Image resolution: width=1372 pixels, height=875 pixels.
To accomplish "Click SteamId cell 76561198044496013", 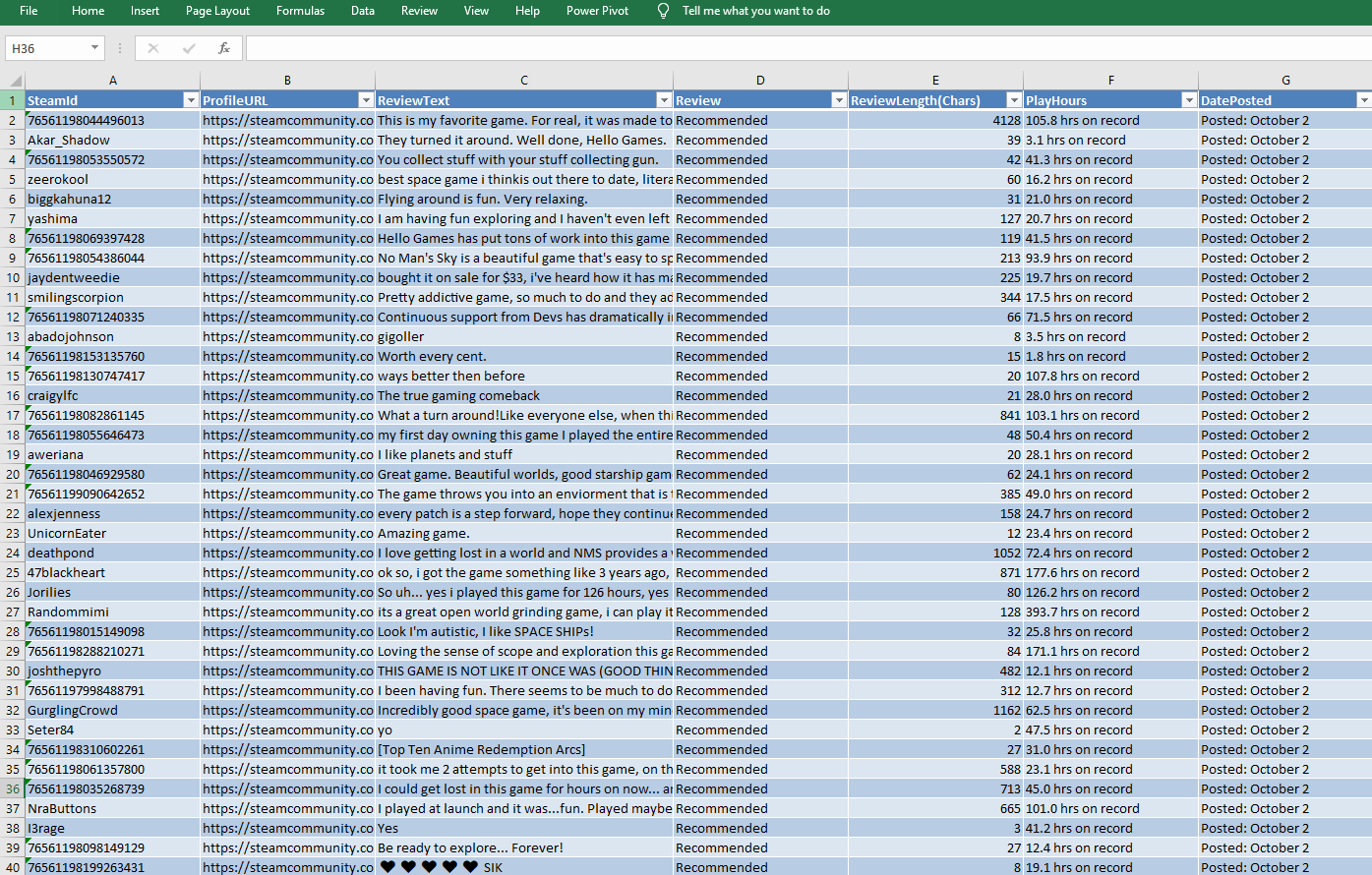I will [x=113, y=120].
